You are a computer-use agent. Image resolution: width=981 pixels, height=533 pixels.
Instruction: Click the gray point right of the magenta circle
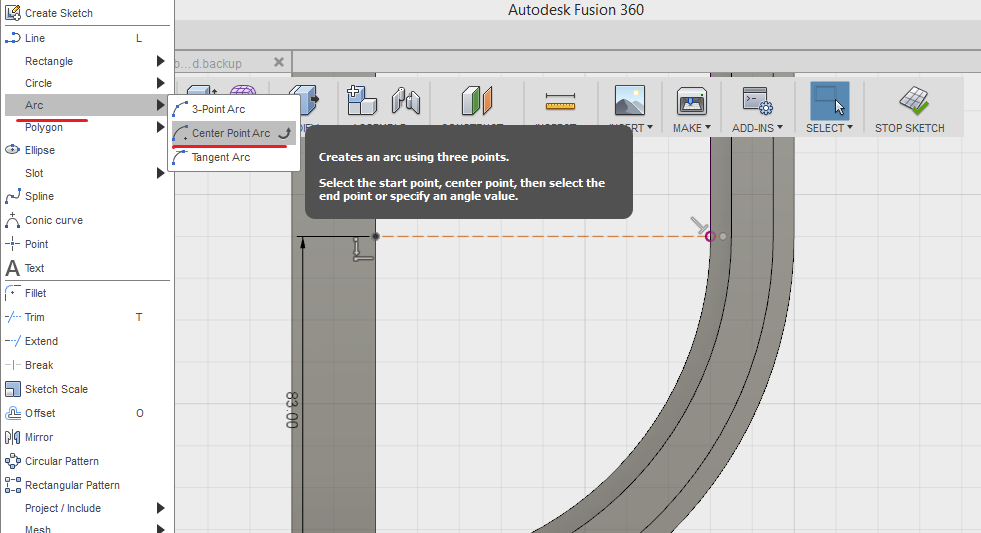click(723, 236)
